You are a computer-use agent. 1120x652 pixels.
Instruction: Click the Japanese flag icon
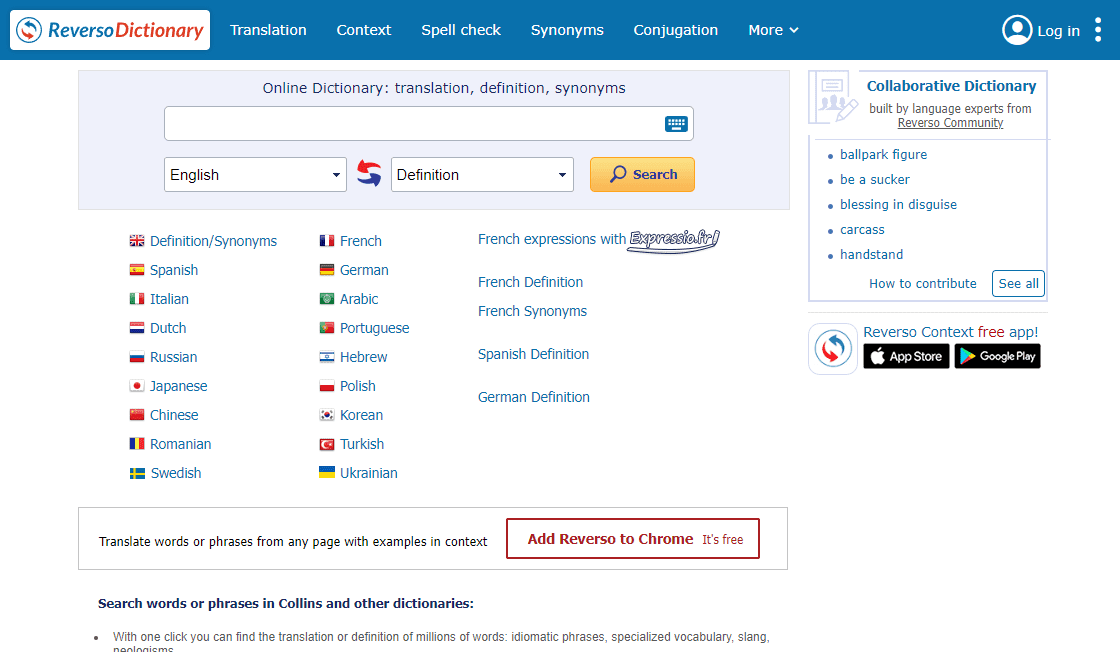point(137,386)
